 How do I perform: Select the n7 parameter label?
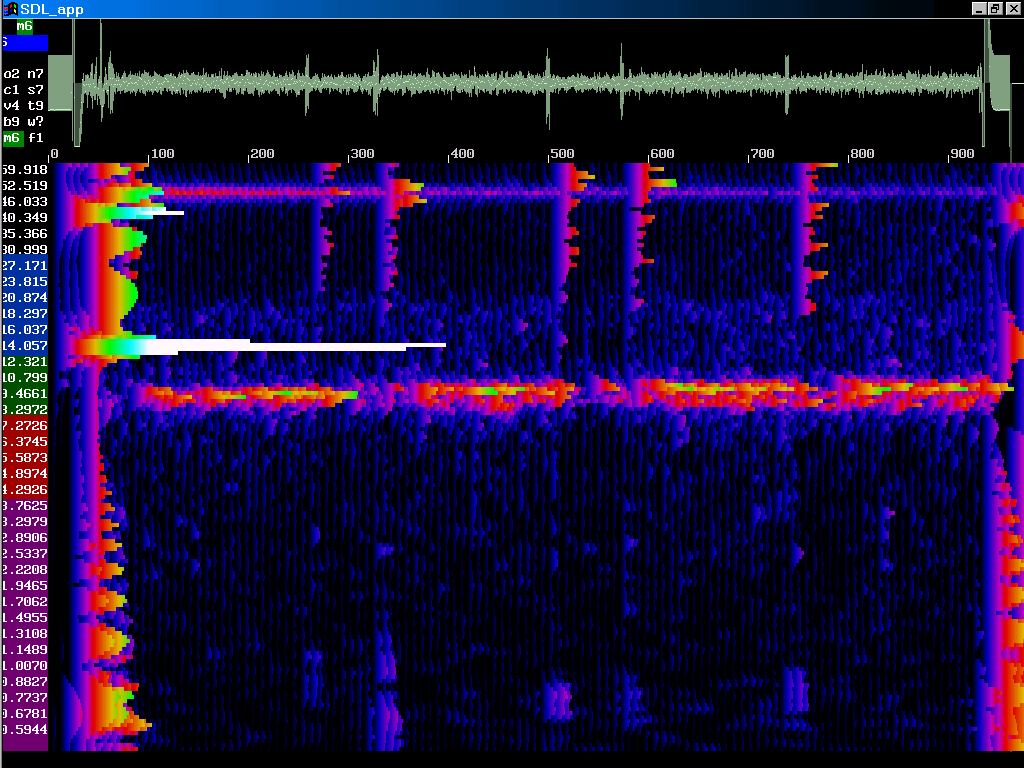[x=36, y=74]
